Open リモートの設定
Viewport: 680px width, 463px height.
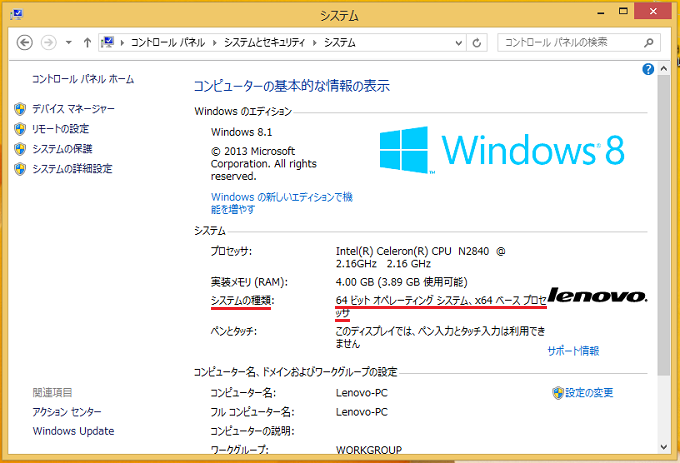[60, 128]
